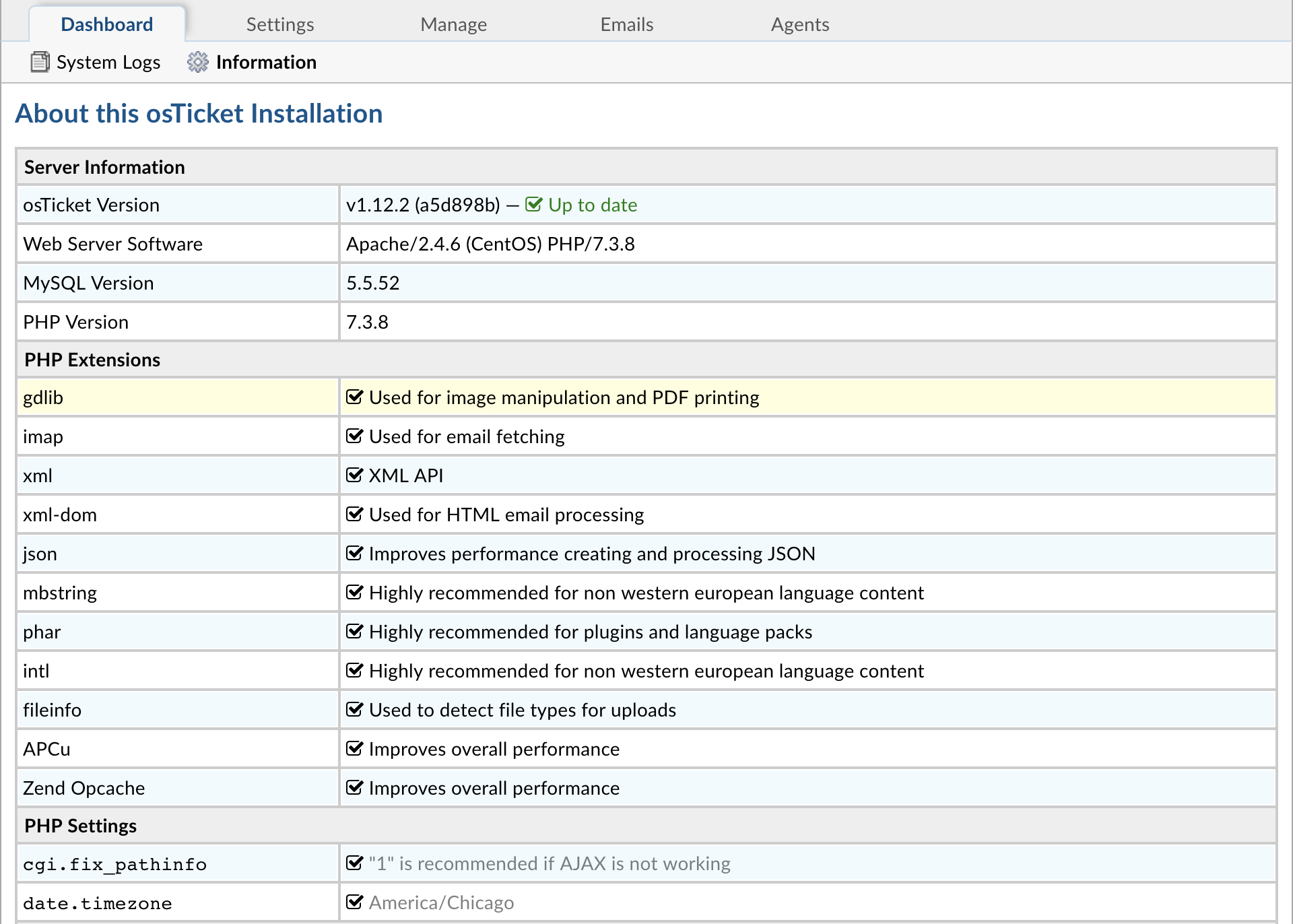This screenshot has width=1293, height=924.
Task: Click the check icon beside imap description
Action: 354,436
